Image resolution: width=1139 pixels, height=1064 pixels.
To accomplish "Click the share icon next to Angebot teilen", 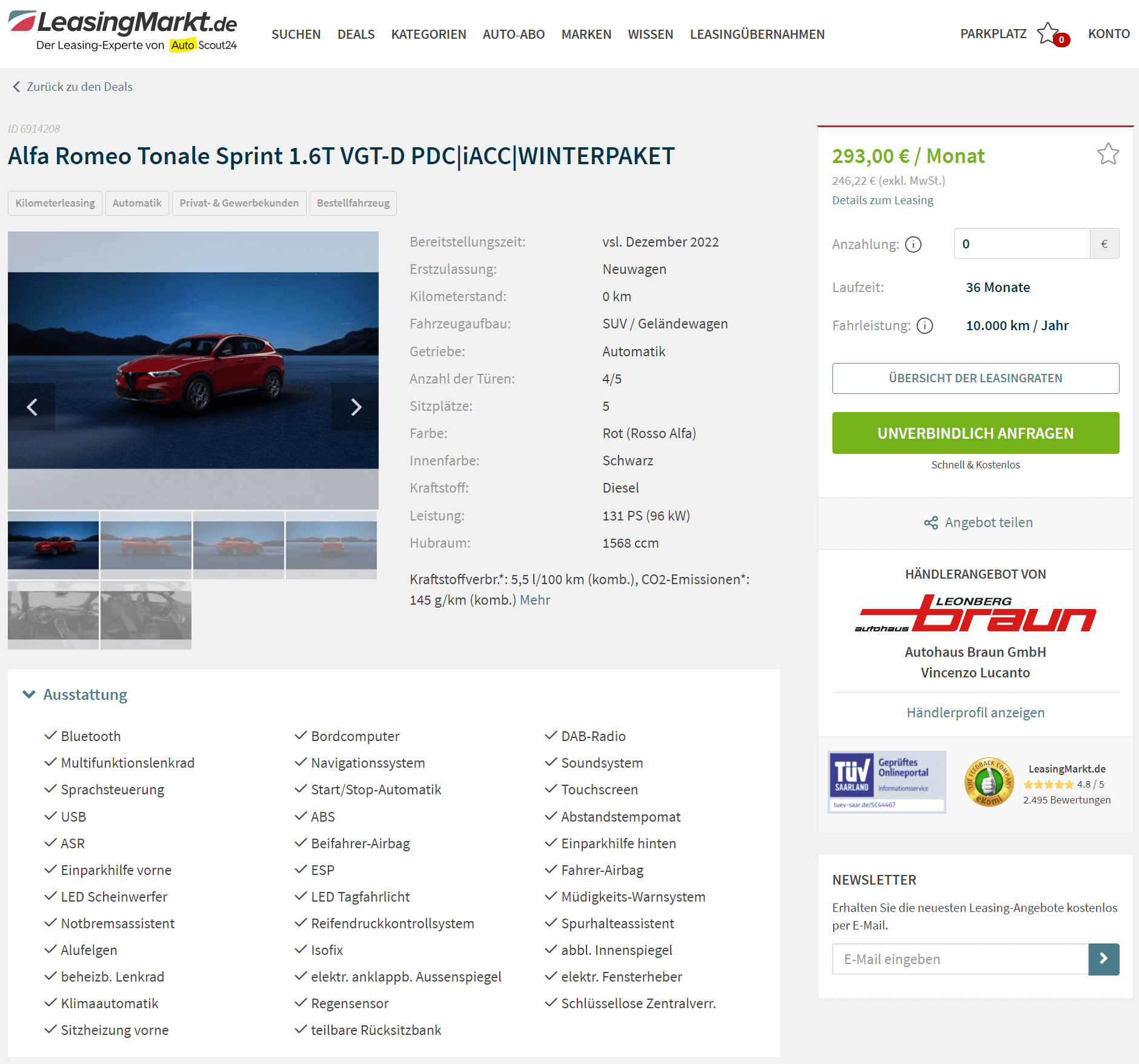I will [931, 522].
